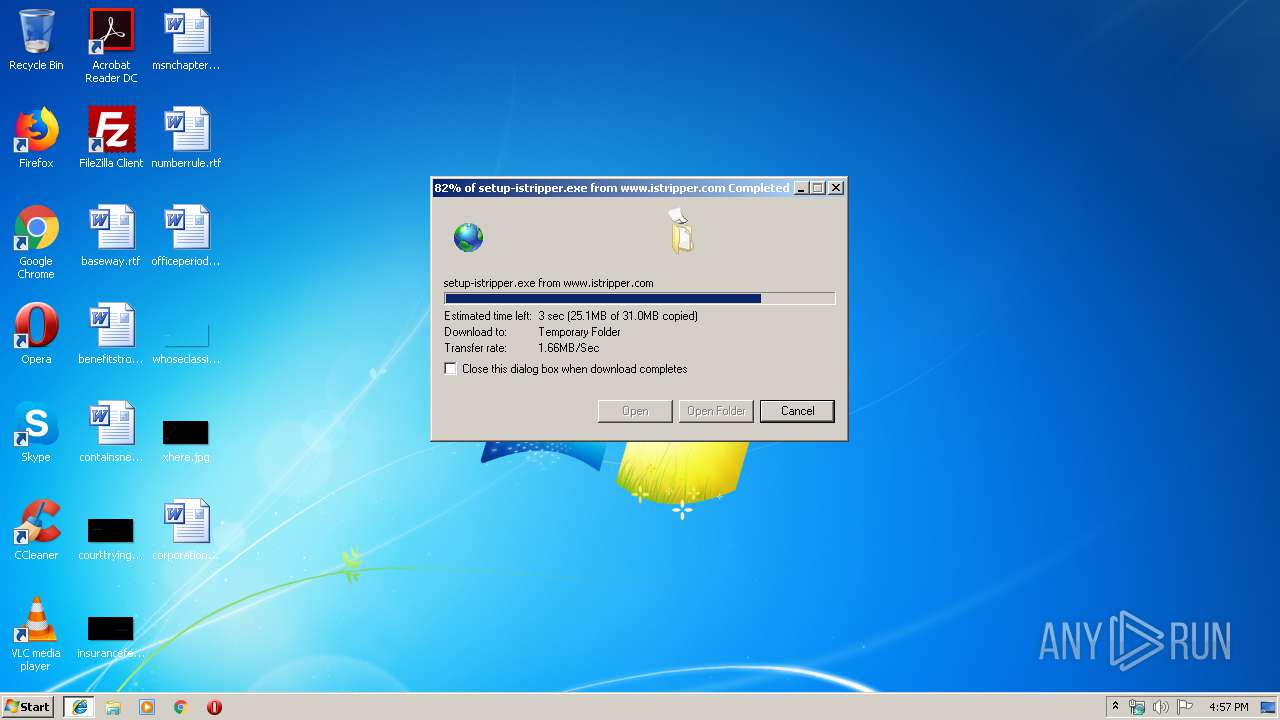The image size is (1280, 720).
Task: Open VLC media player shortcut
Action: pos(36,634)
